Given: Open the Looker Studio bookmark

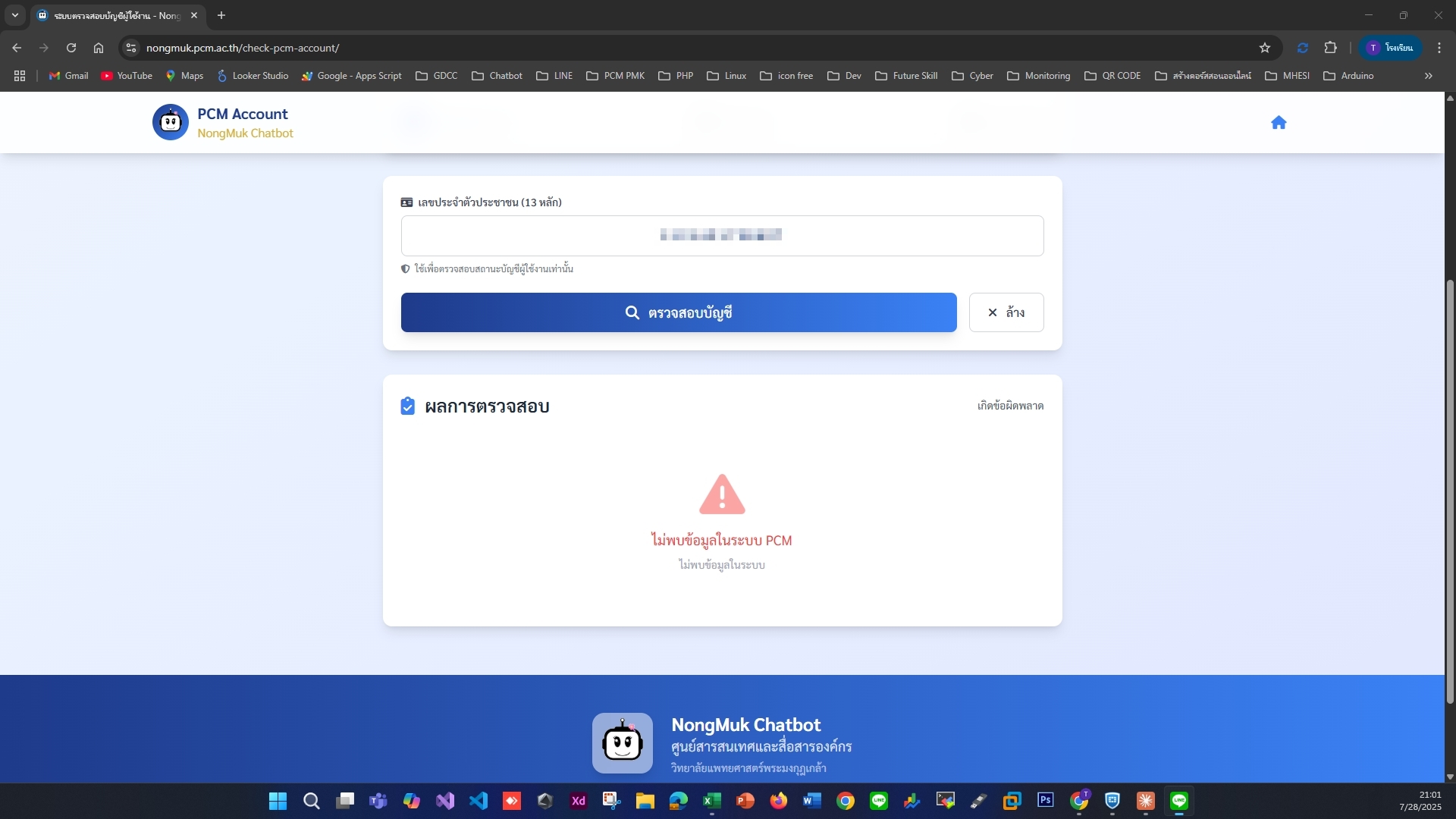Looking at the screenshot, I should pyautogui.click(x=253, y=76).
